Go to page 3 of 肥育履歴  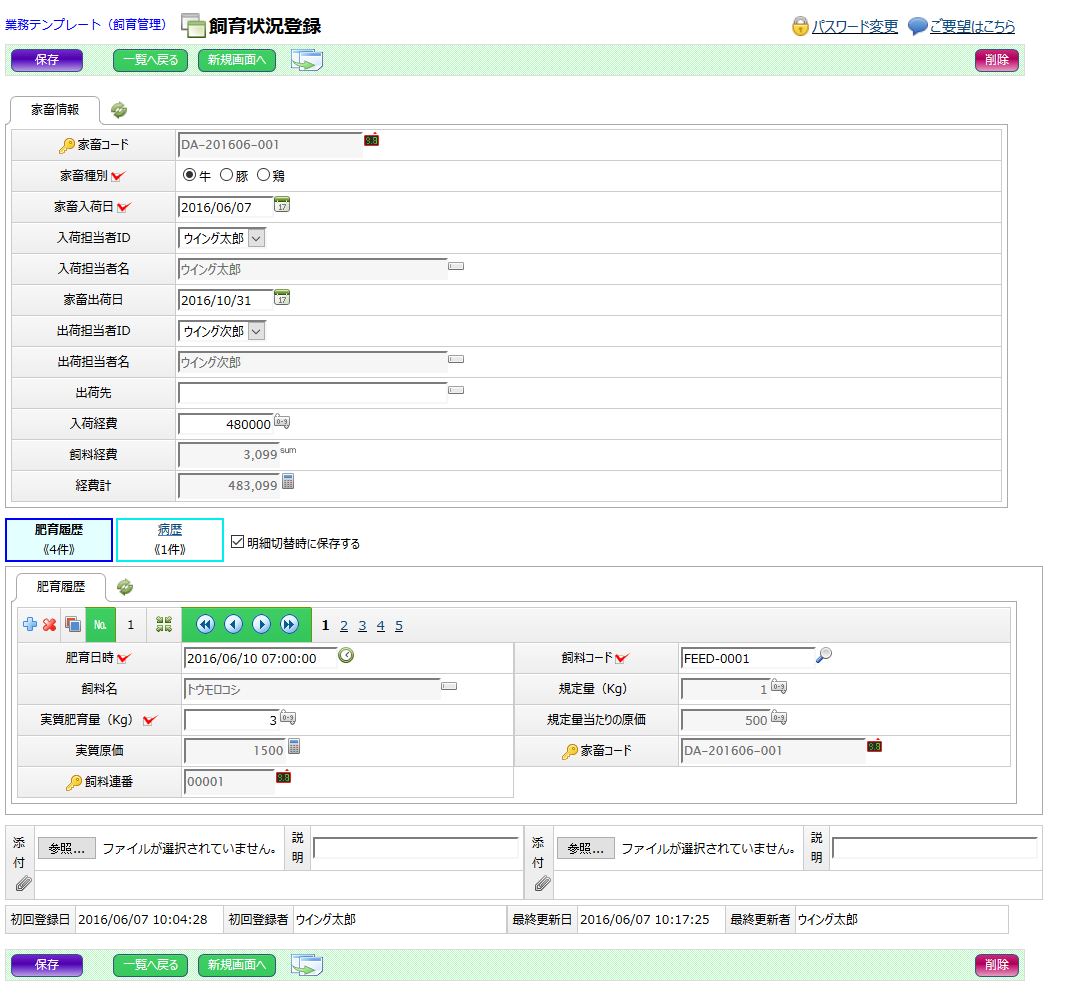pos(362,626)
